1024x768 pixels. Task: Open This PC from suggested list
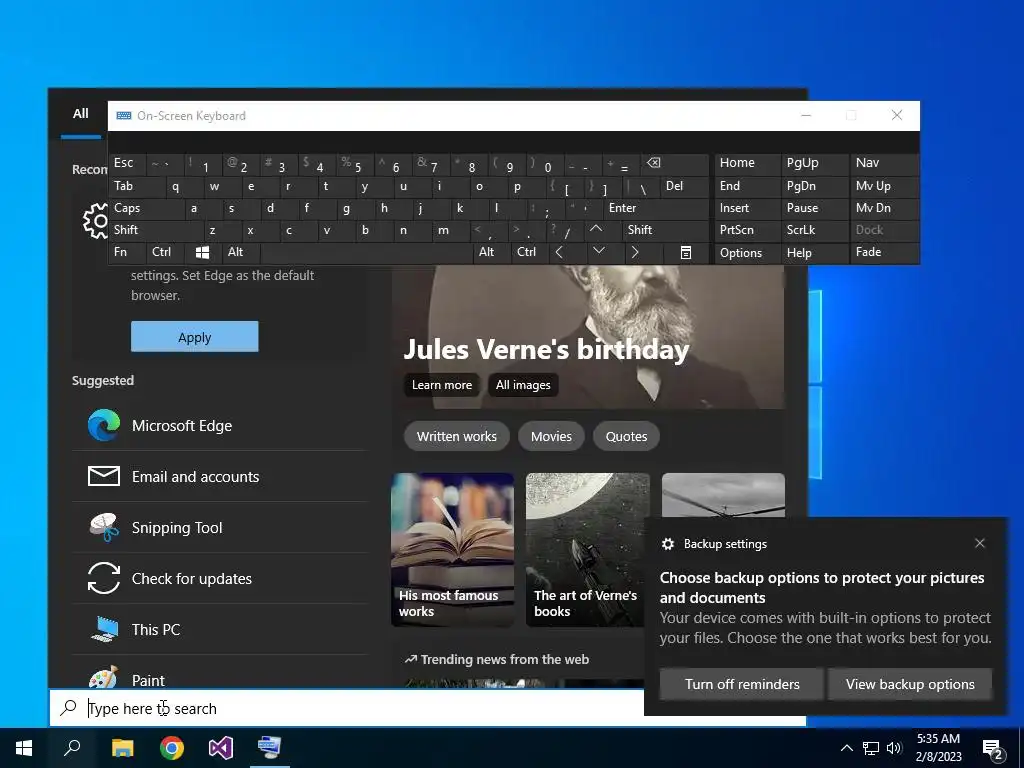pyautogui.click(x=220, y=630)
